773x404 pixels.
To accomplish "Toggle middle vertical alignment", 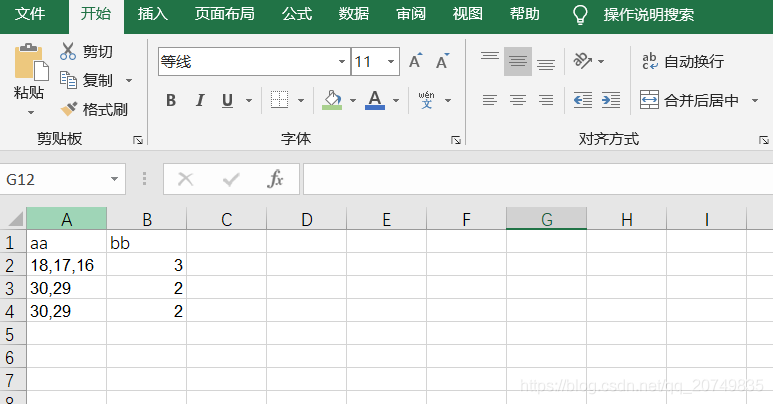I will pos(518,61).
